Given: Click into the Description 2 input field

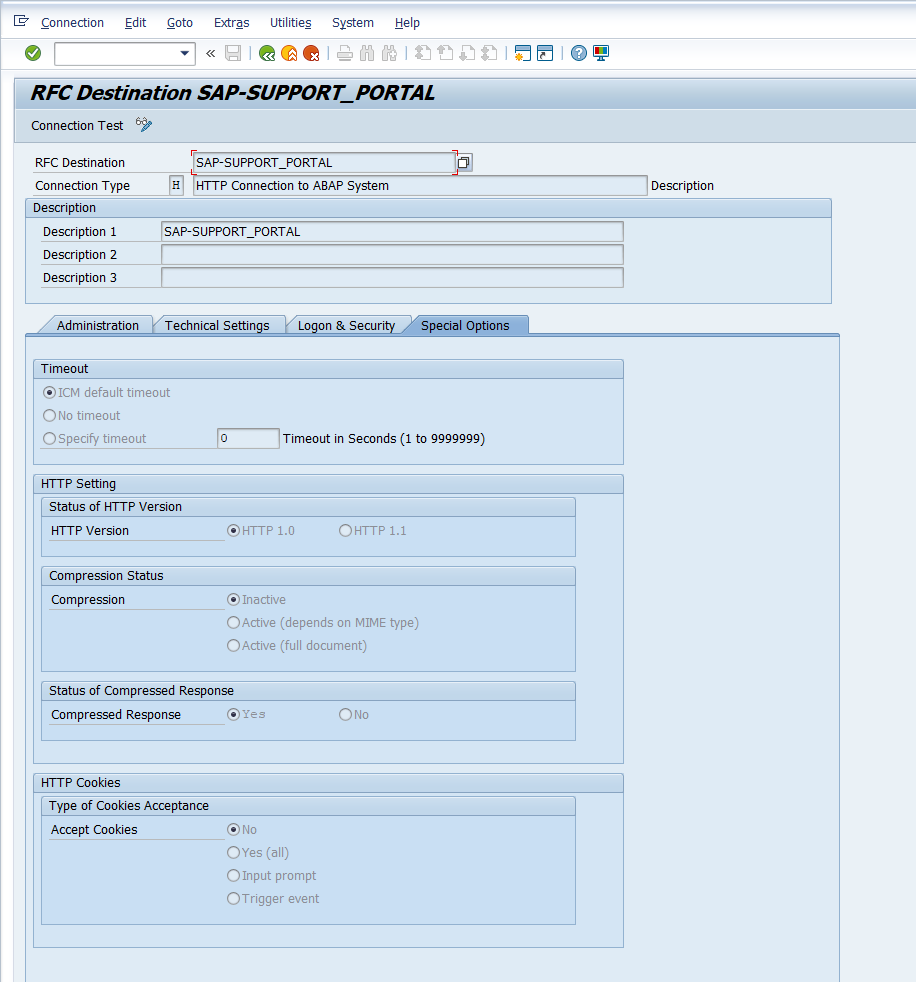Looking at the screenshot, I should point(392,255).
